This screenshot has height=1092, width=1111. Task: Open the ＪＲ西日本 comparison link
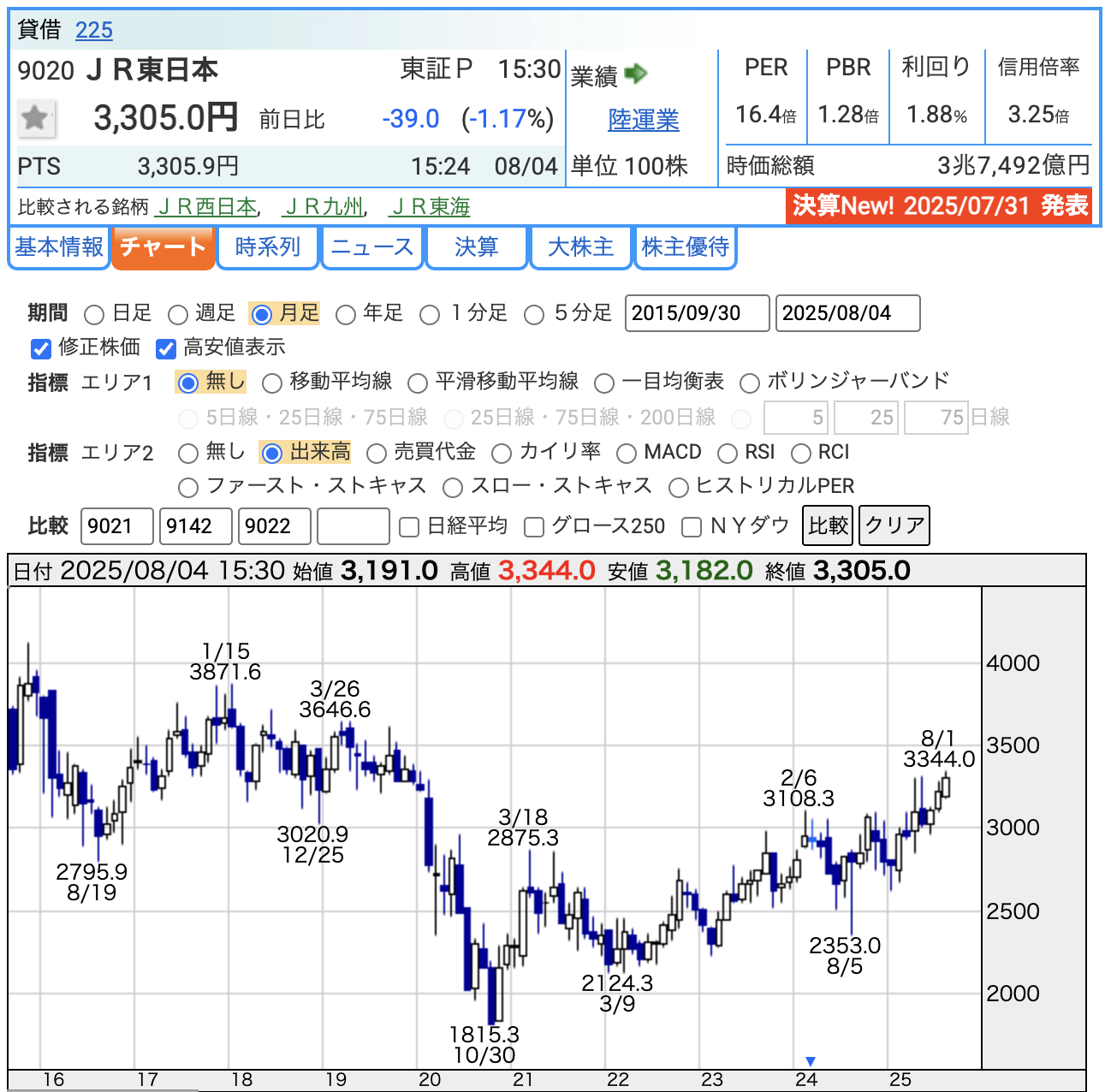[x=208, y=206]
